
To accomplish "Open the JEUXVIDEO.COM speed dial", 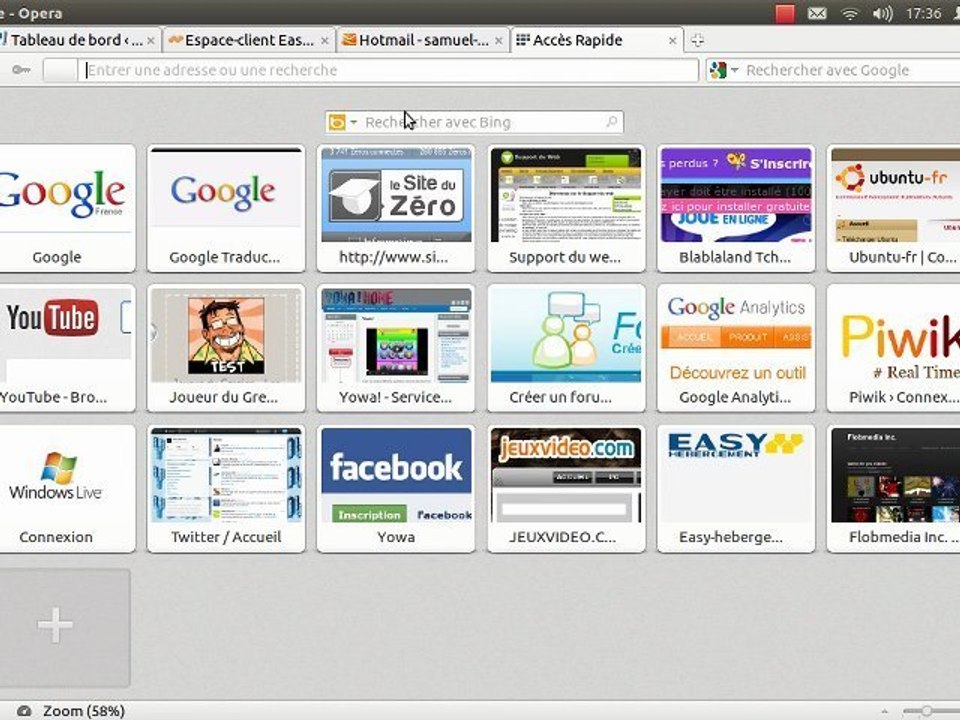I will point(566,489).
